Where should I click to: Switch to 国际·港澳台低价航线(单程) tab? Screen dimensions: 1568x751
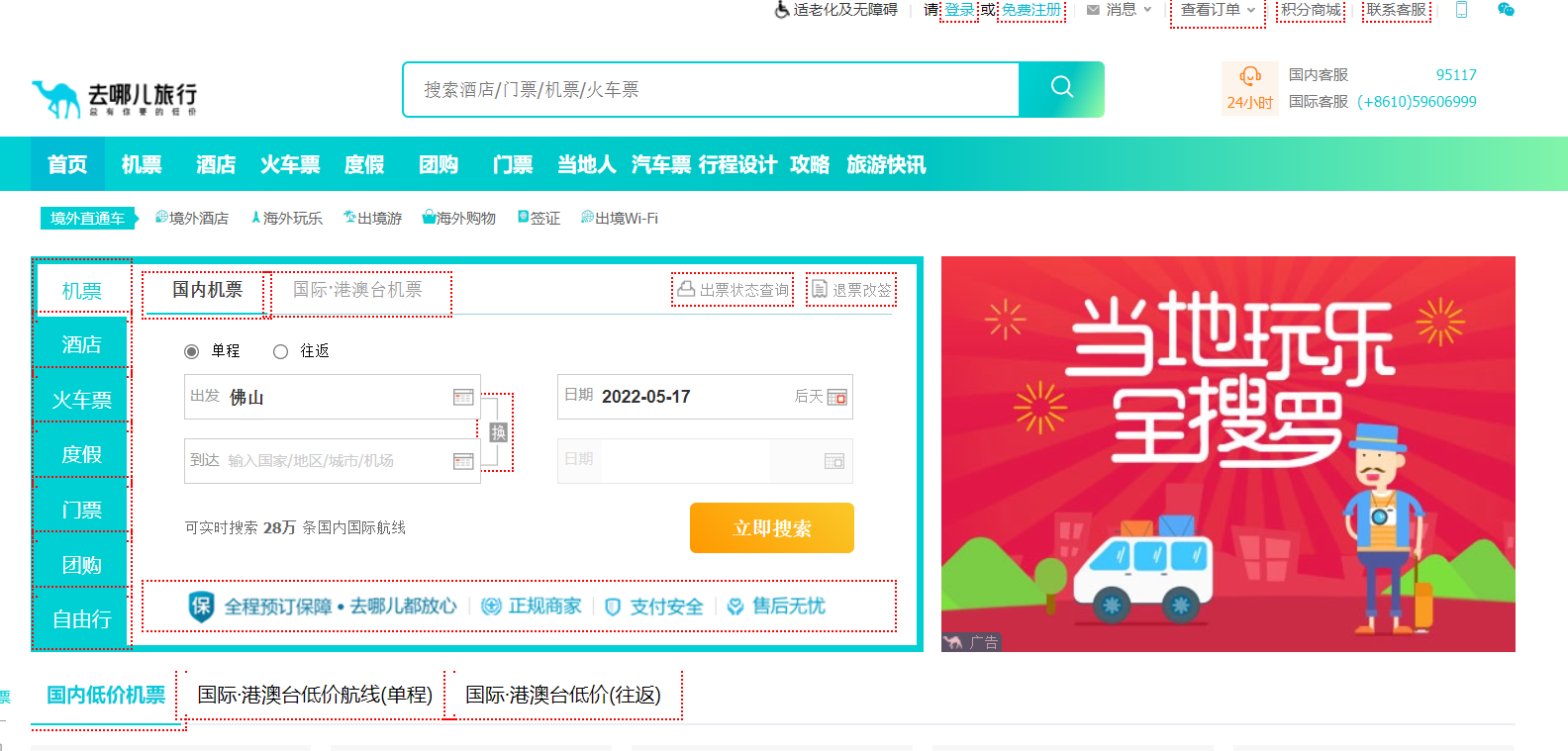pos(315,695)
